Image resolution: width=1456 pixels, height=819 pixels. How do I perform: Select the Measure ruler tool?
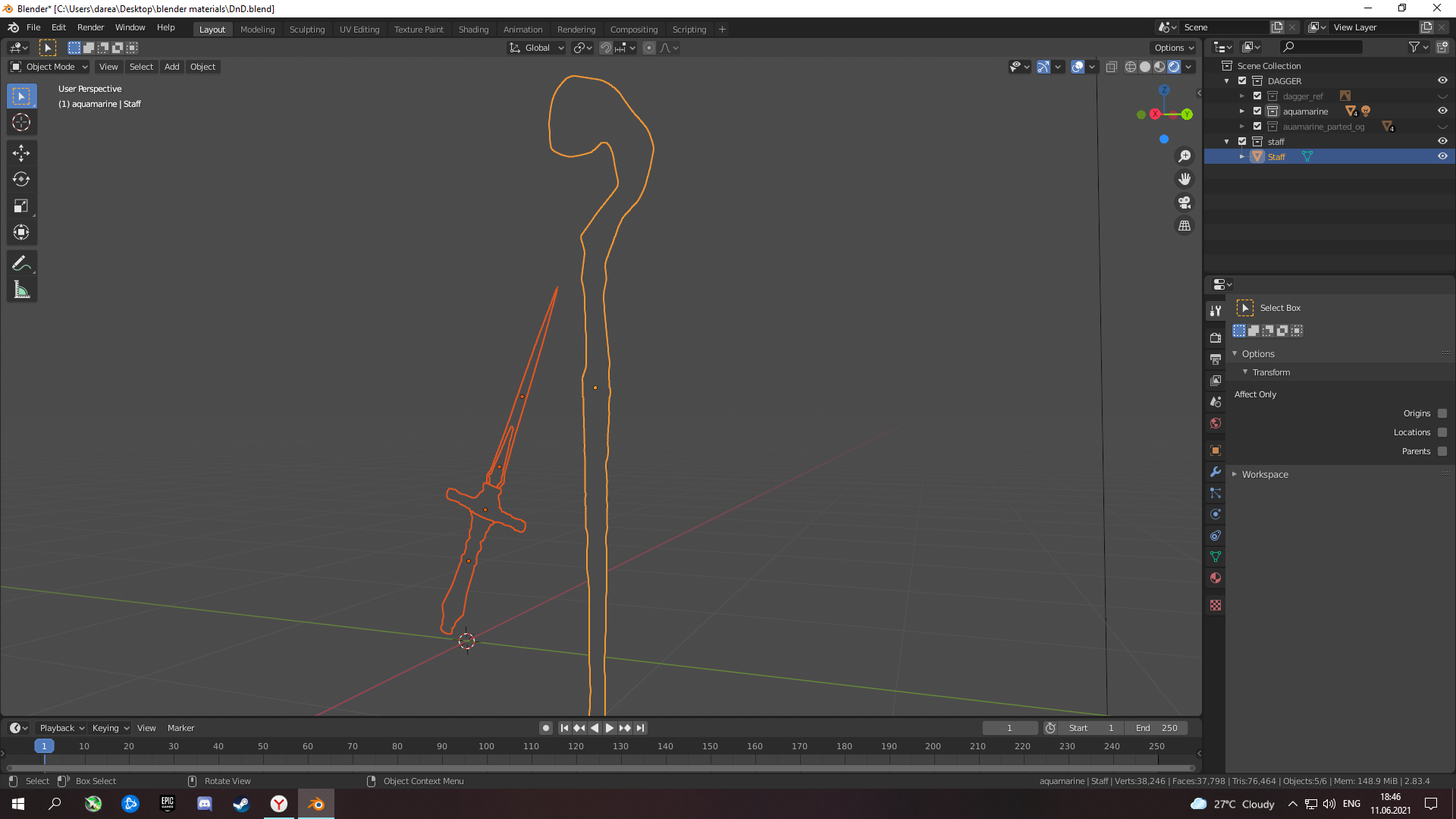point(21,290)
